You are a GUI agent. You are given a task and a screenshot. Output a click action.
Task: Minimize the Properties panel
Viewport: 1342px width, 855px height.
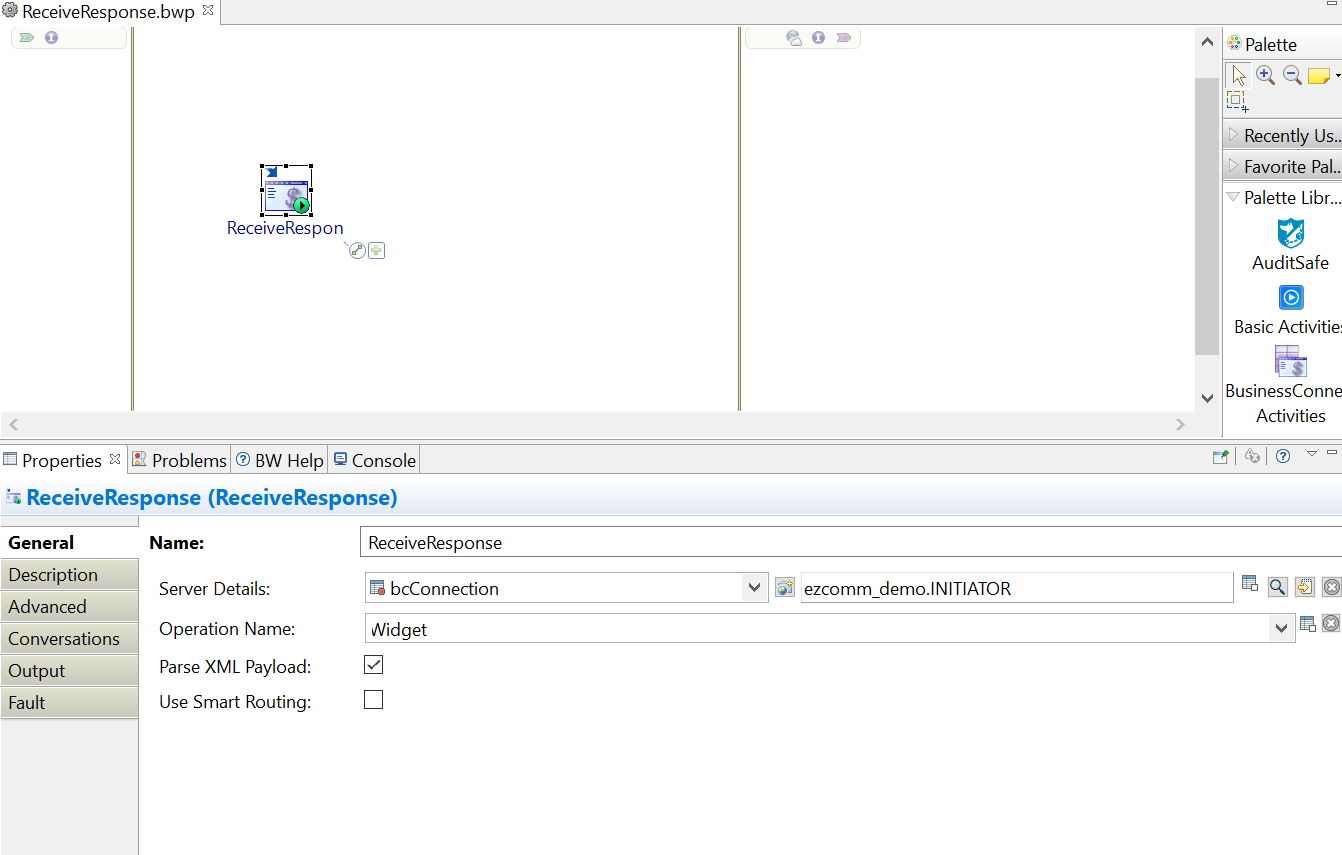point(1332,453)
